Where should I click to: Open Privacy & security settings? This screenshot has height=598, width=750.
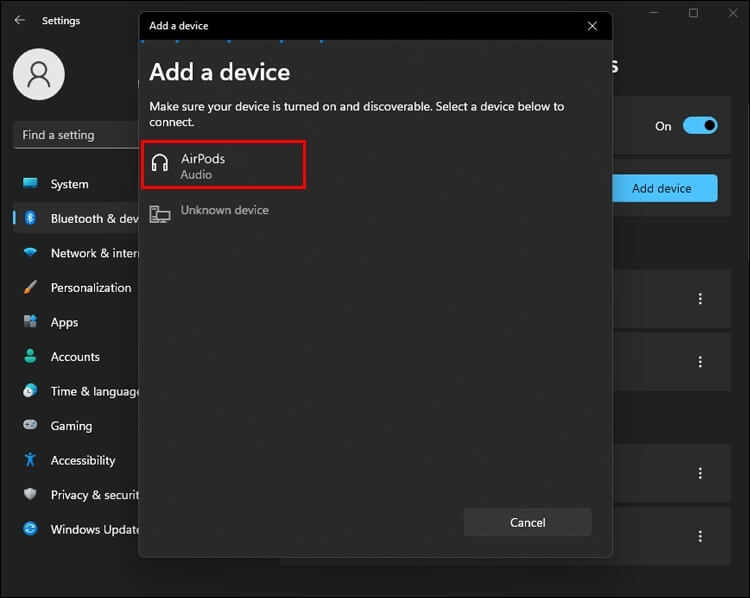[77, 495]
